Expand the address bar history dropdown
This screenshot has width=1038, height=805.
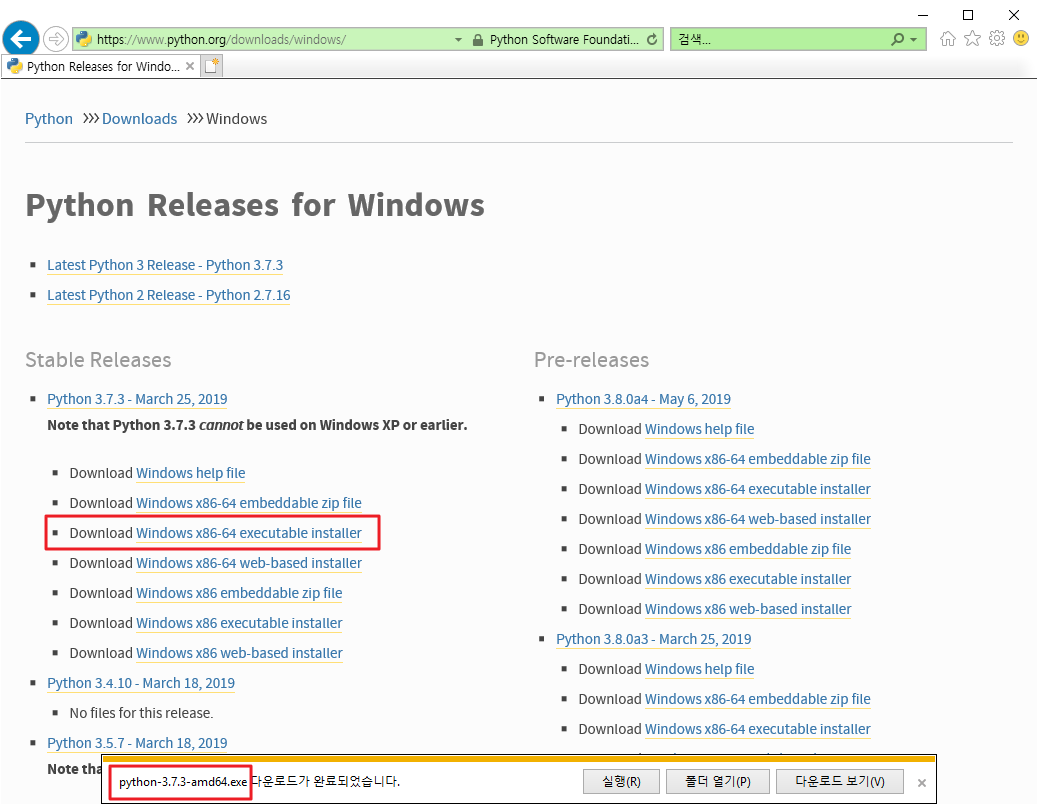point(458,40)
